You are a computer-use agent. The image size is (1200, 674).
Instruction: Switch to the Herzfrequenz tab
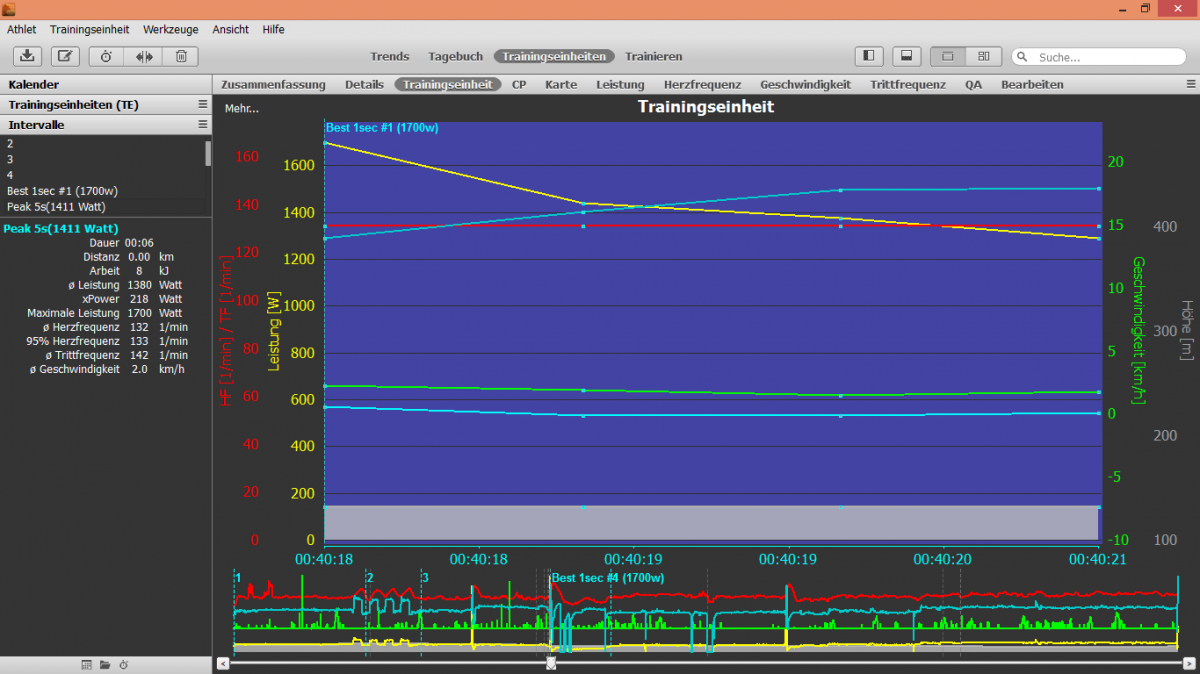point(702,85)
